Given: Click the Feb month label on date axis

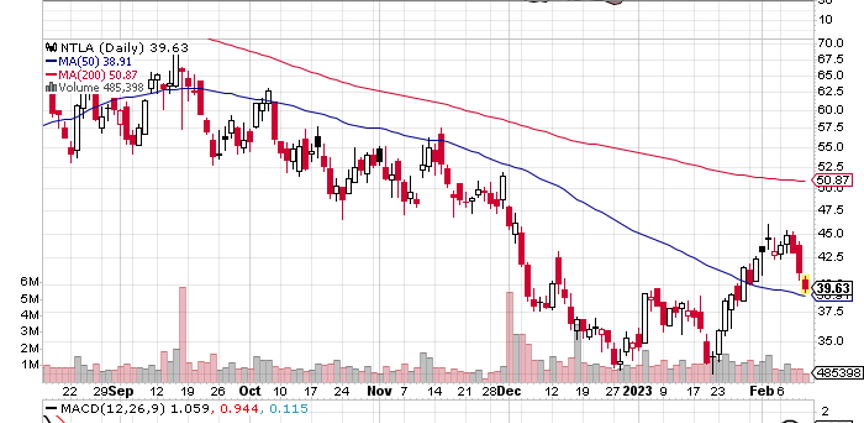Looking at the screenshot, I should pyautogui.click(x=764, y=391).
